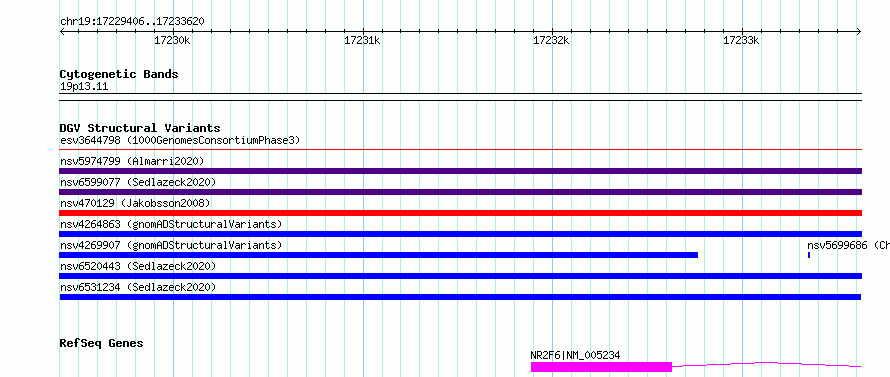Image resolution: width=890 pixels, height=377 pixels.
Task: Click the red bar under nsv470129
Action: point(461,213)
